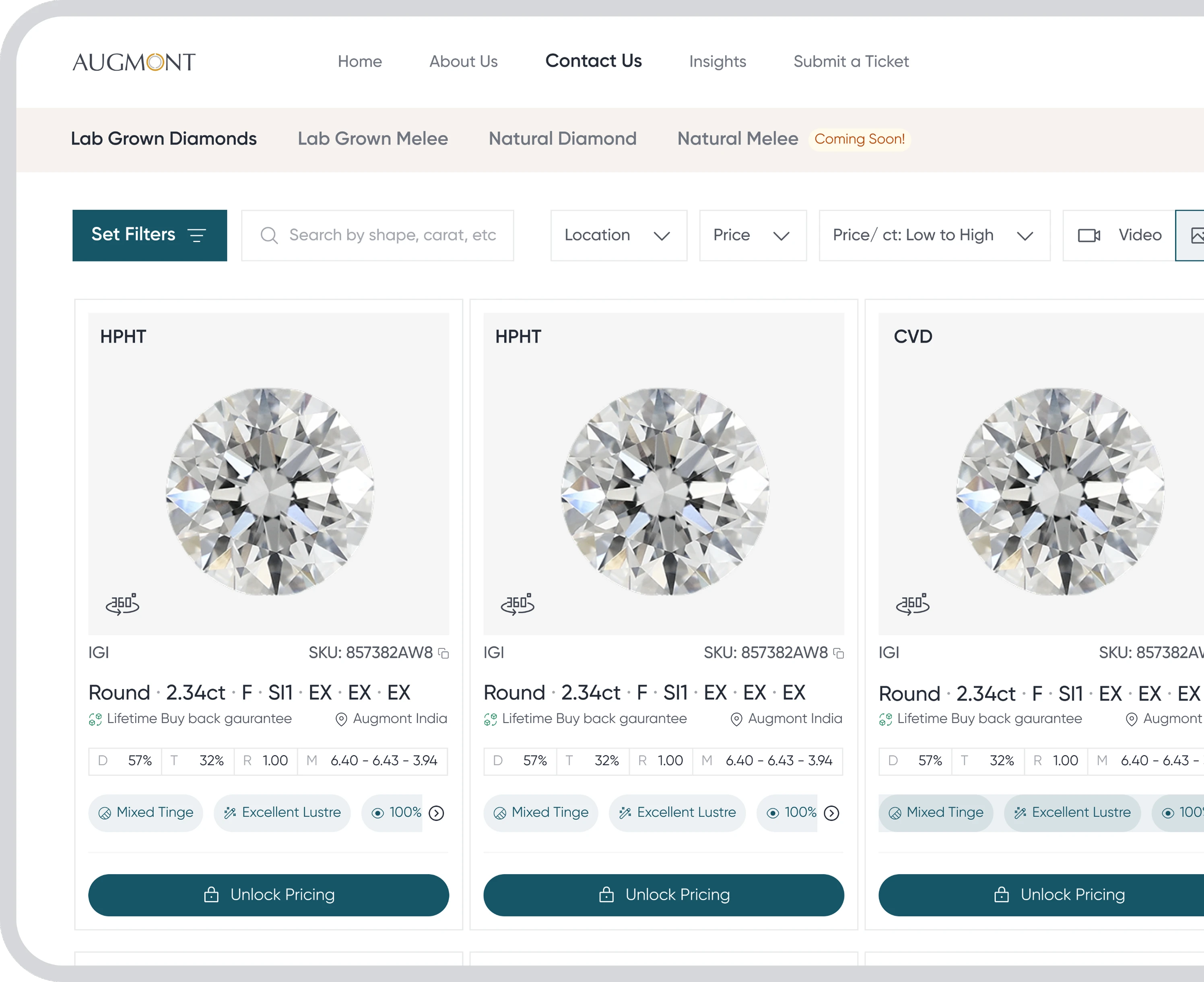Switch to Video view

coord(1119,235)
